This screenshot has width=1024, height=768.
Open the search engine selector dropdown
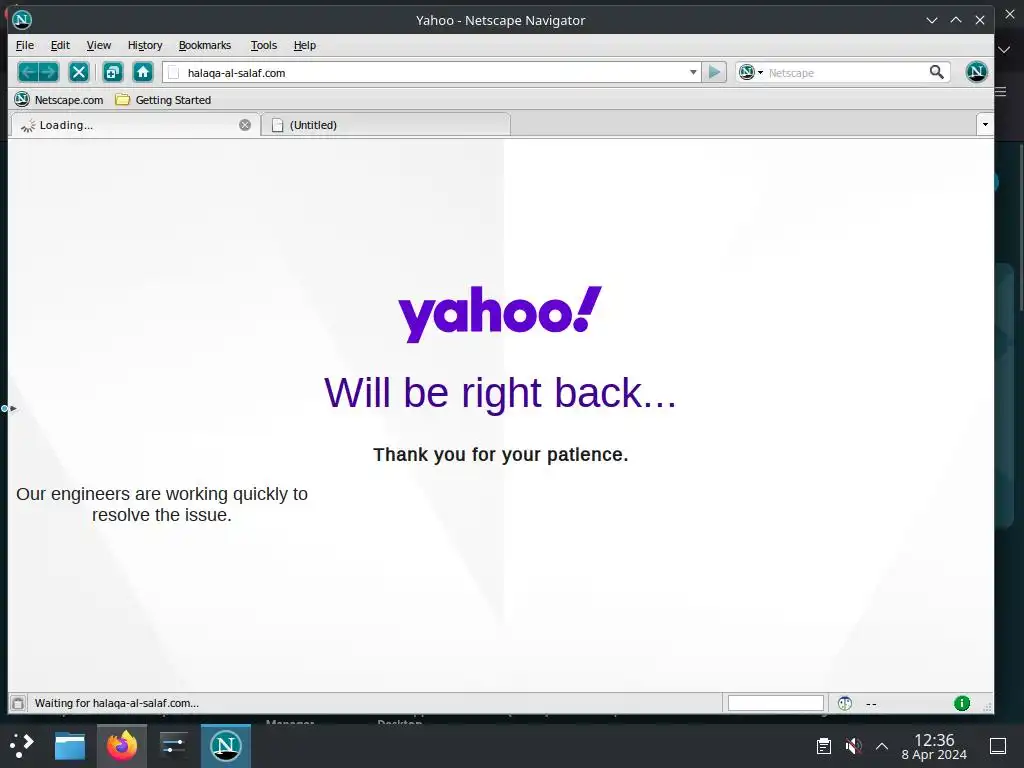tap(752, 72)
